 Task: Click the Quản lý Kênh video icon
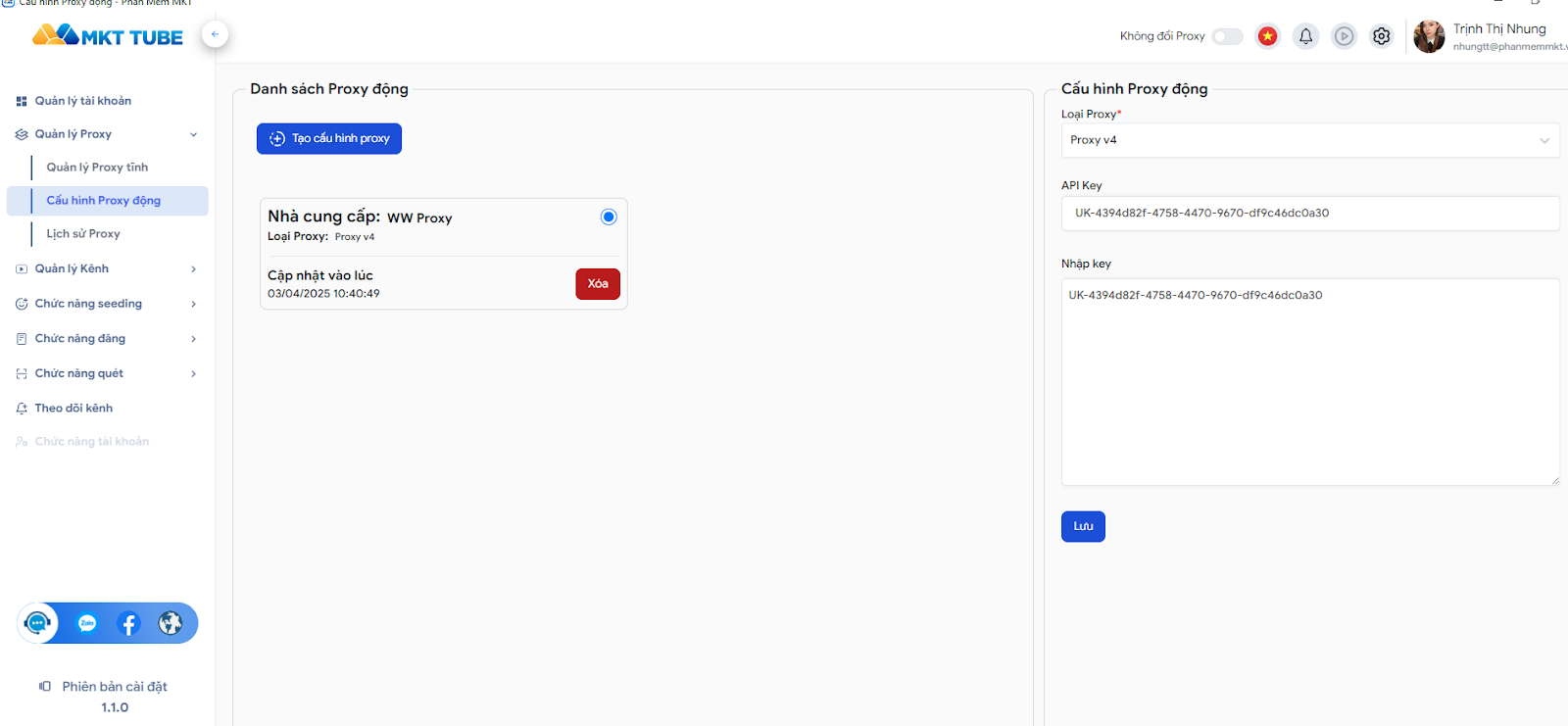(x=22, y=268)
